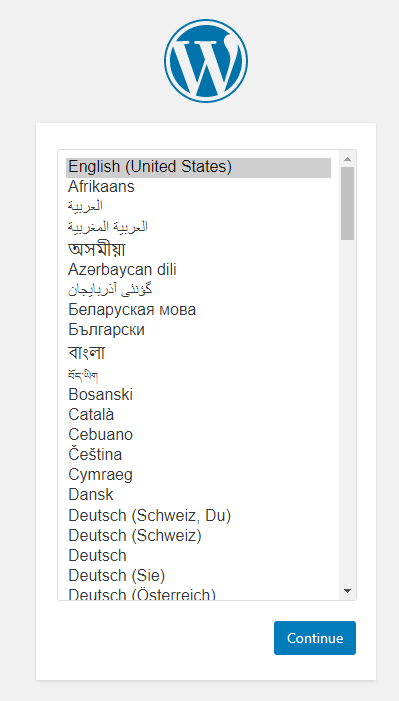Select Bosanski from the language list
This screenshot has width=399, height=701.
click(x=199, y=395)
